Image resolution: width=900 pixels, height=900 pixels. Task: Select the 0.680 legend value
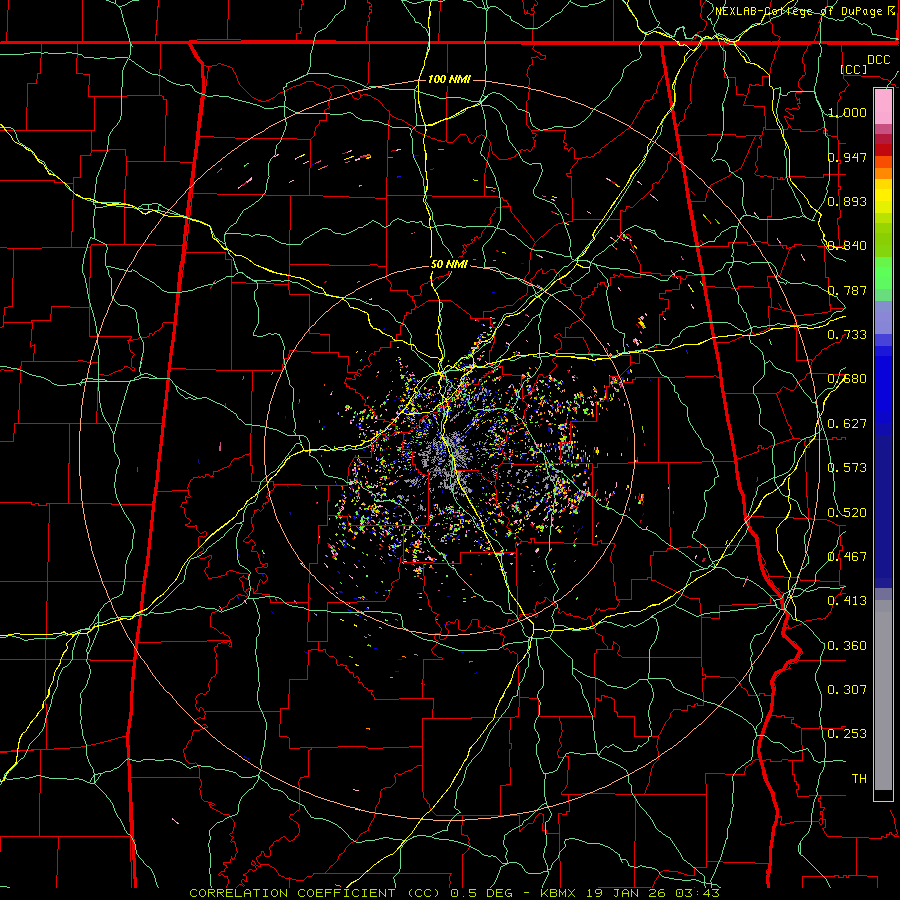(x=847, y=379)
